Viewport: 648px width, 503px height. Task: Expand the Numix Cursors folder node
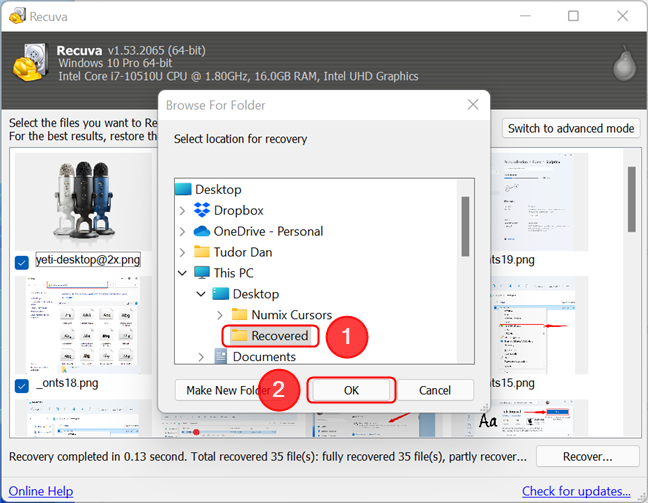[x=220, y=315]
